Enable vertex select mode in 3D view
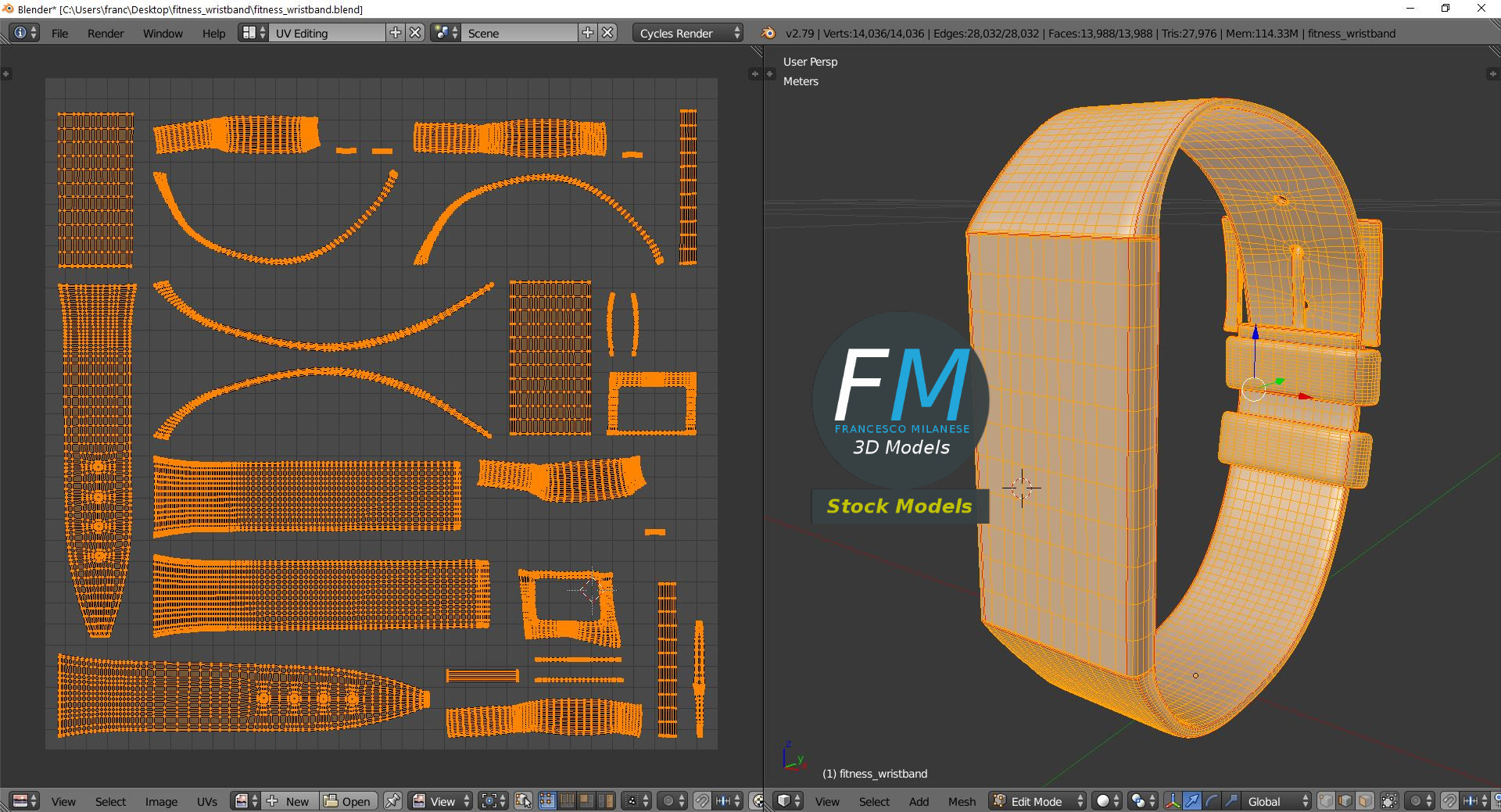The width and height of the screenshot is (1501, 812). [x=1327, y=801]
